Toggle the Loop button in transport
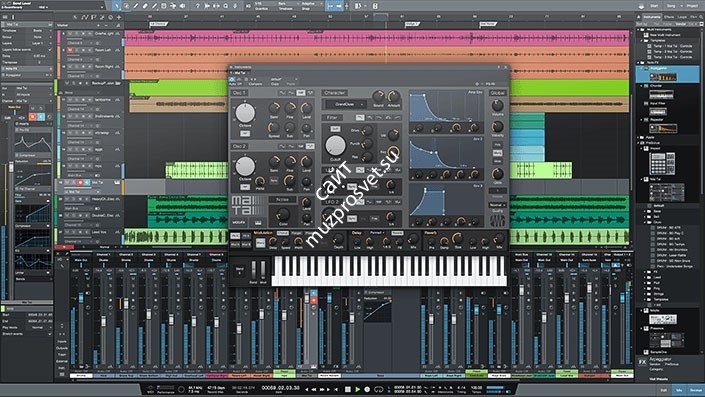Viewport: 705px width, 397px height. coord(379,389)
